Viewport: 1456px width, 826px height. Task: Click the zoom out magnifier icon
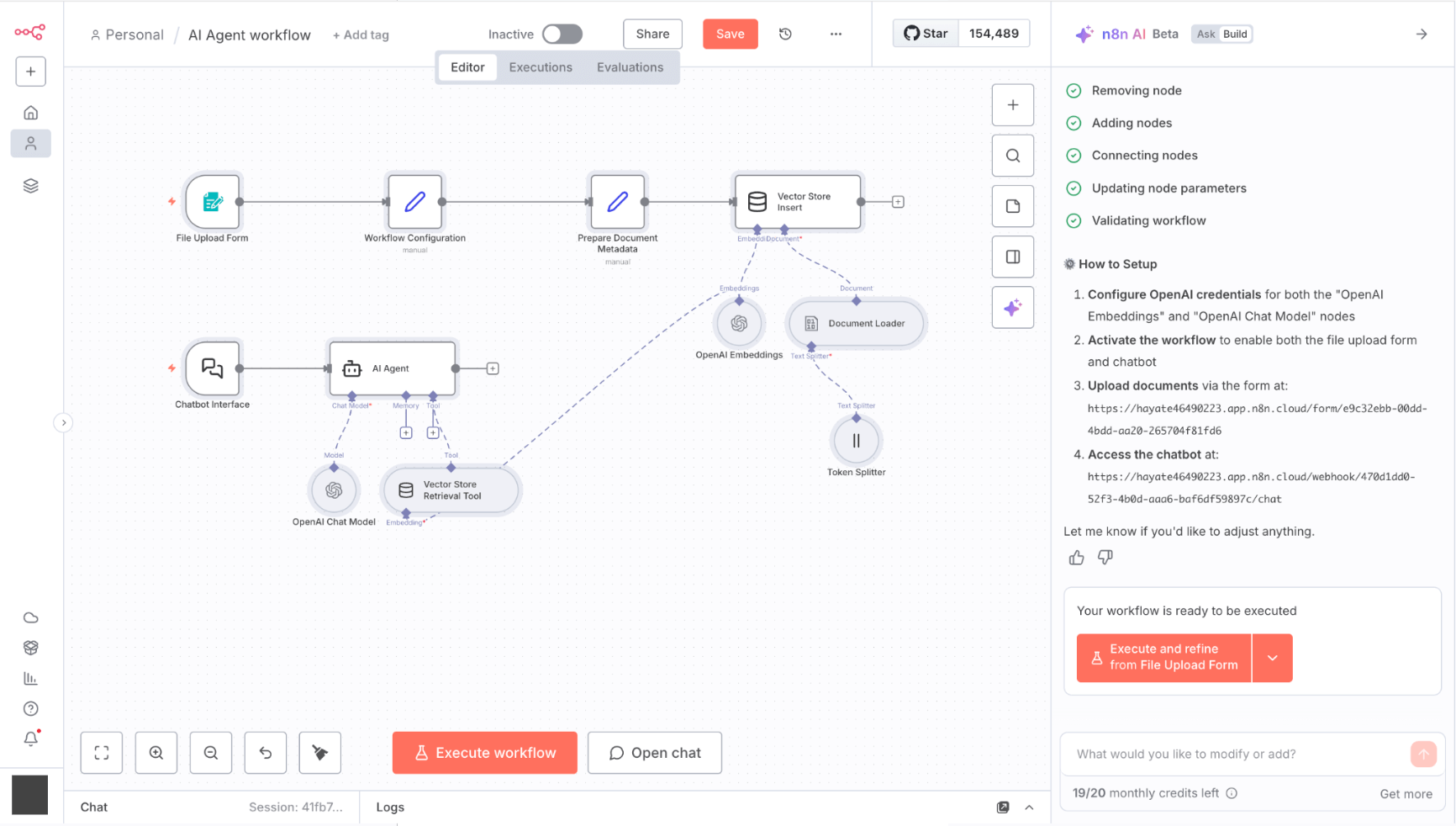coord(211,753)
